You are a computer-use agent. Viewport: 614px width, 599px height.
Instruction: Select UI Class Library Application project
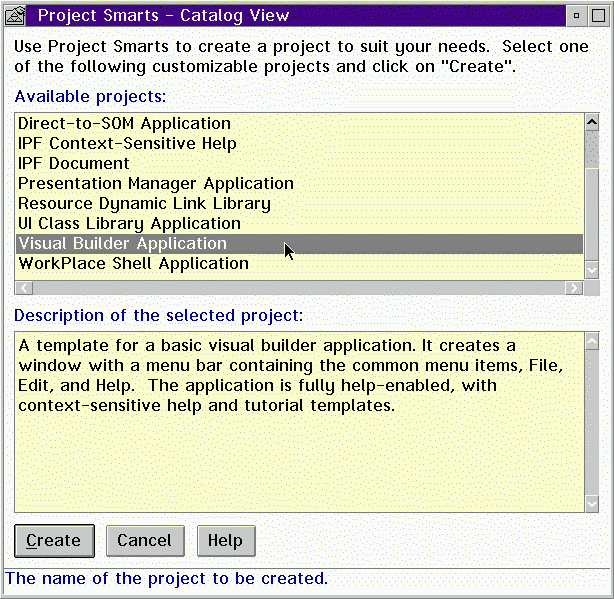tap(300, 224)
